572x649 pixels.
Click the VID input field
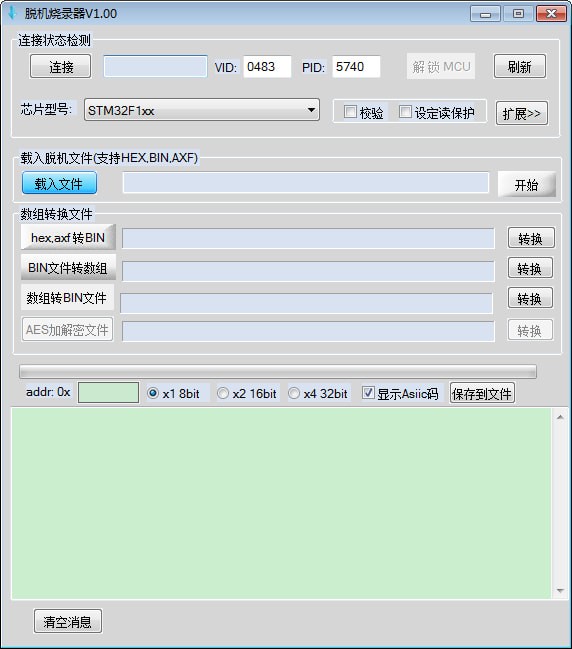click(x=267, y=67)
